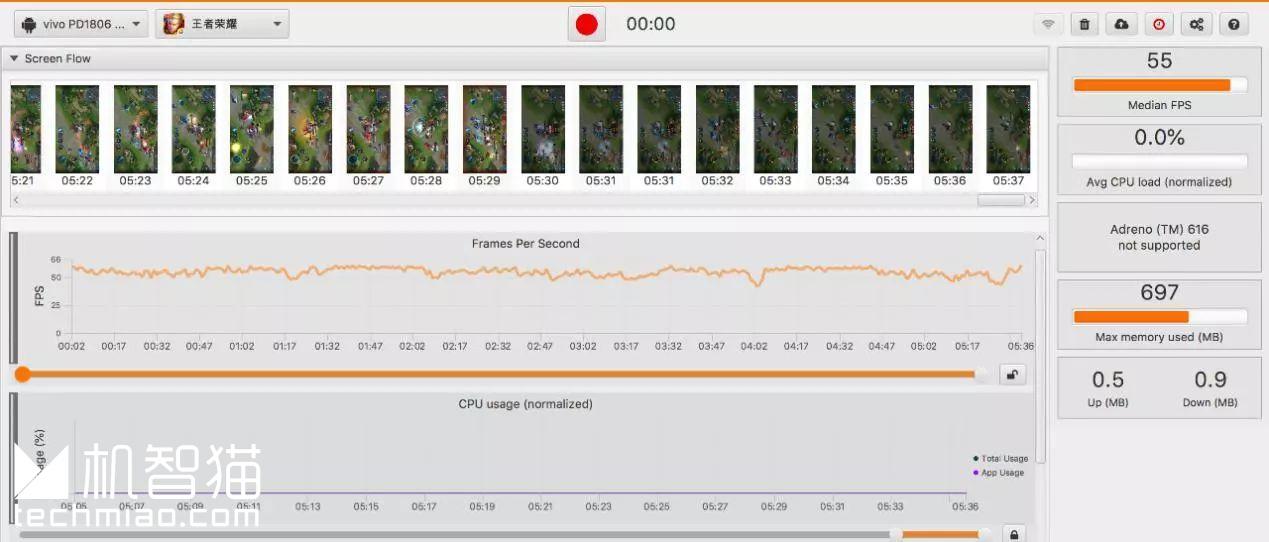
Task: Select the 05:28 screen flow thumbnail
Action: coord(426,129)
